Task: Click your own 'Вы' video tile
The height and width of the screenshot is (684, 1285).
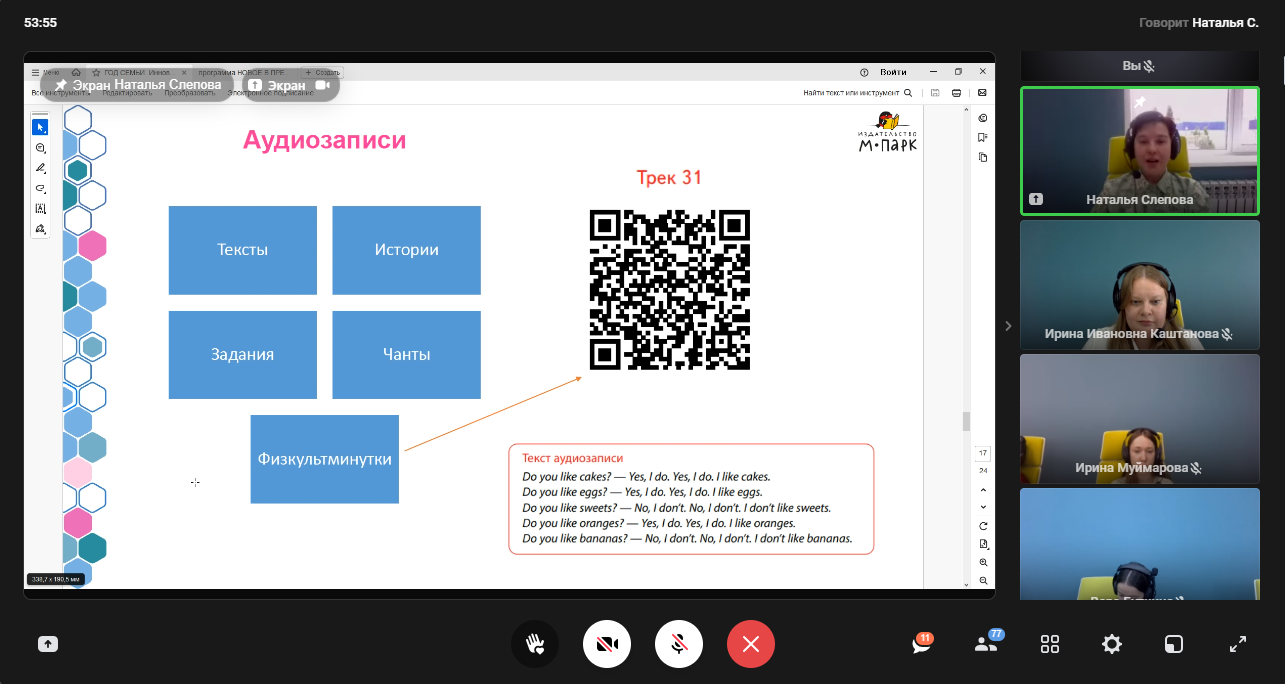Action: 1139,66
